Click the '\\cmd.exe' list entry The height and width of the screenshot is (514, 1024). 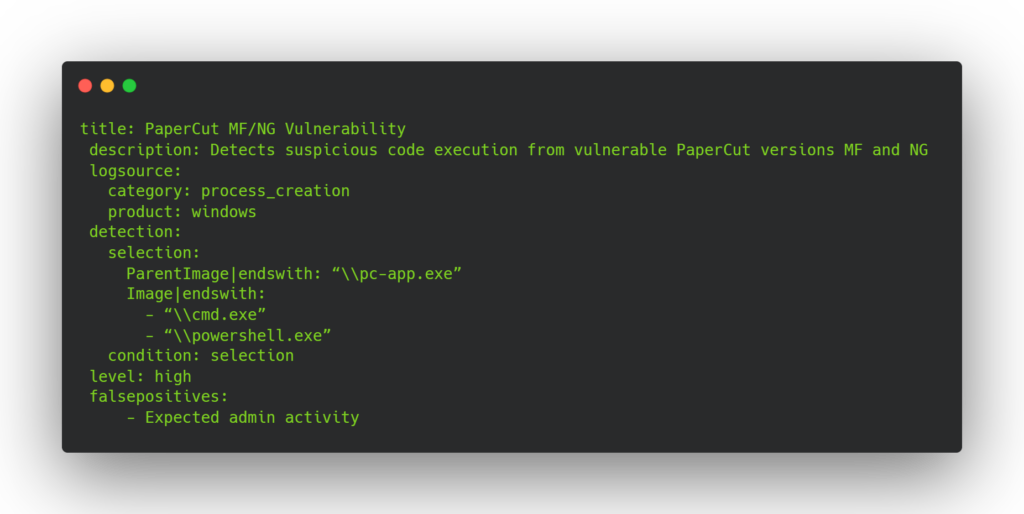pyautogui.click(x=214, y=315)
